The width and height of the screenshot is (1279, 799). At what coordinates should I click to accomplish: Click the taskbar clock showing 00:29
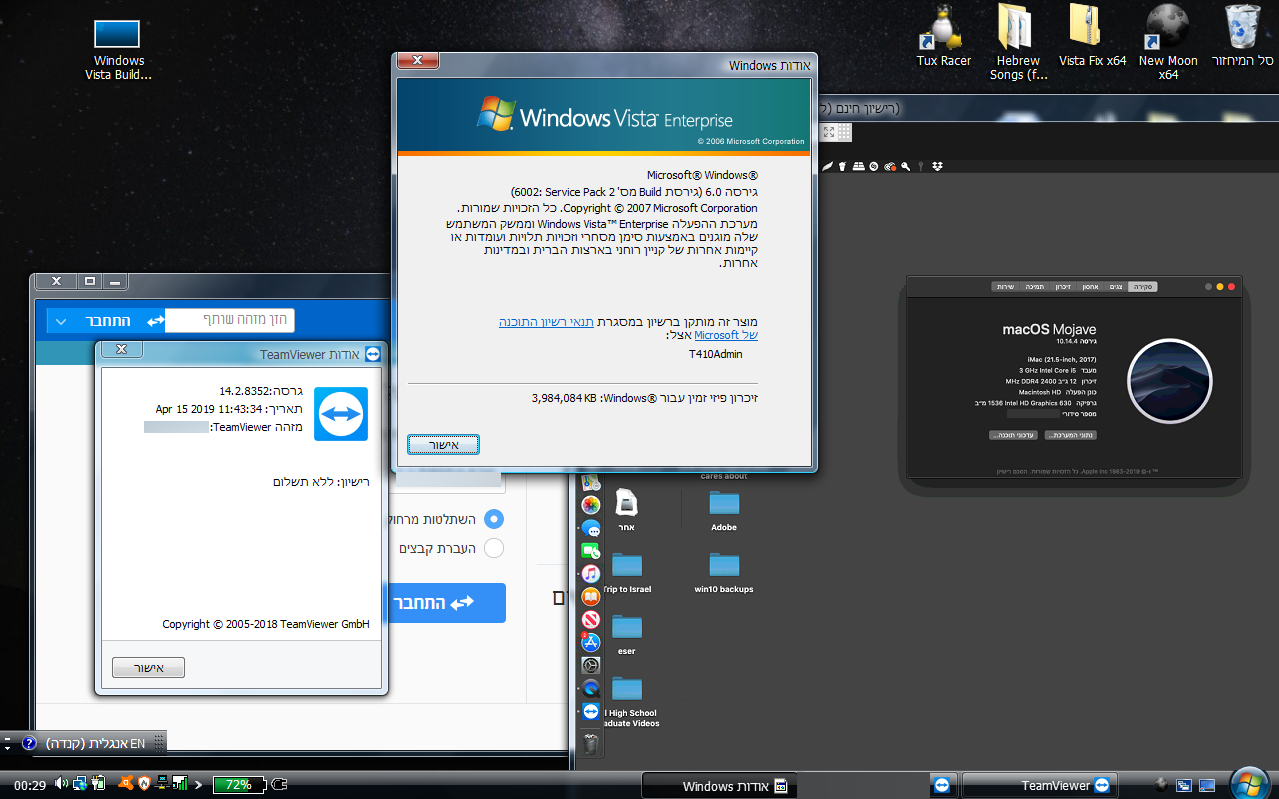tap(30, 785)
